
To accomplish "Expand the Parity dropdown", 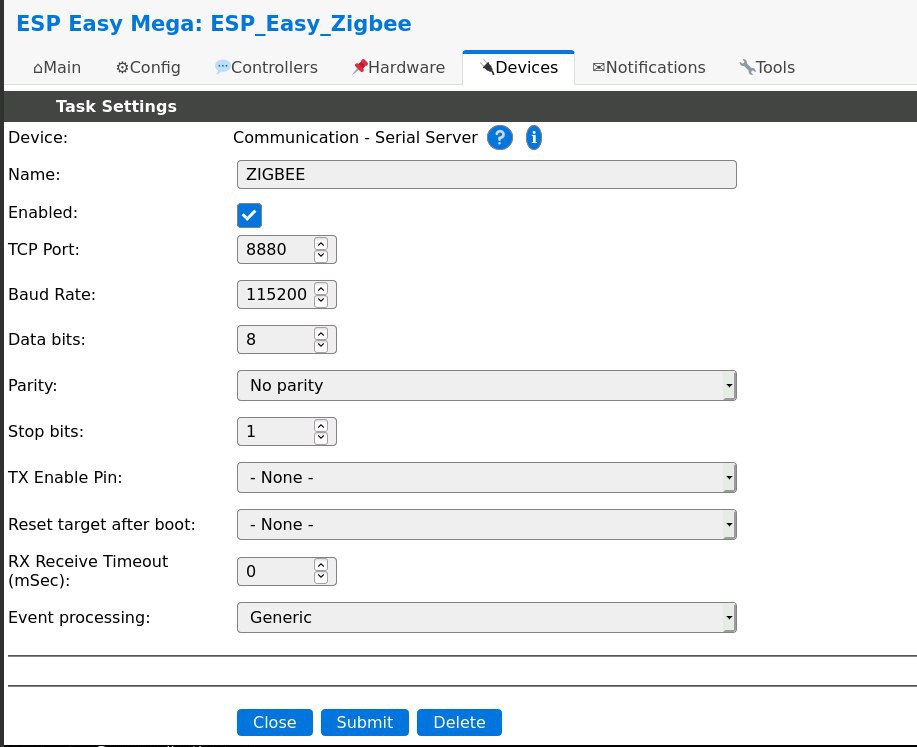I will tap(487, 385).
